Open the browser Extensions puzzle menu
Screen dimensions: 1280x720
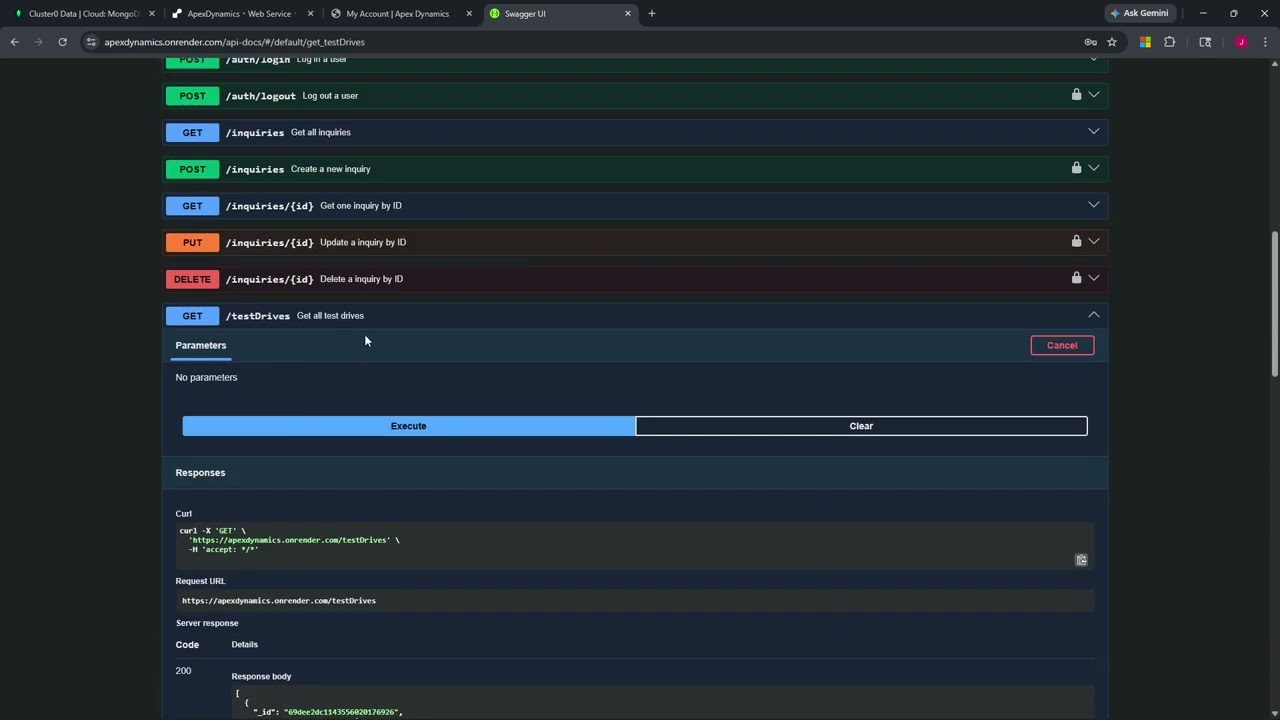[1170, 42]
